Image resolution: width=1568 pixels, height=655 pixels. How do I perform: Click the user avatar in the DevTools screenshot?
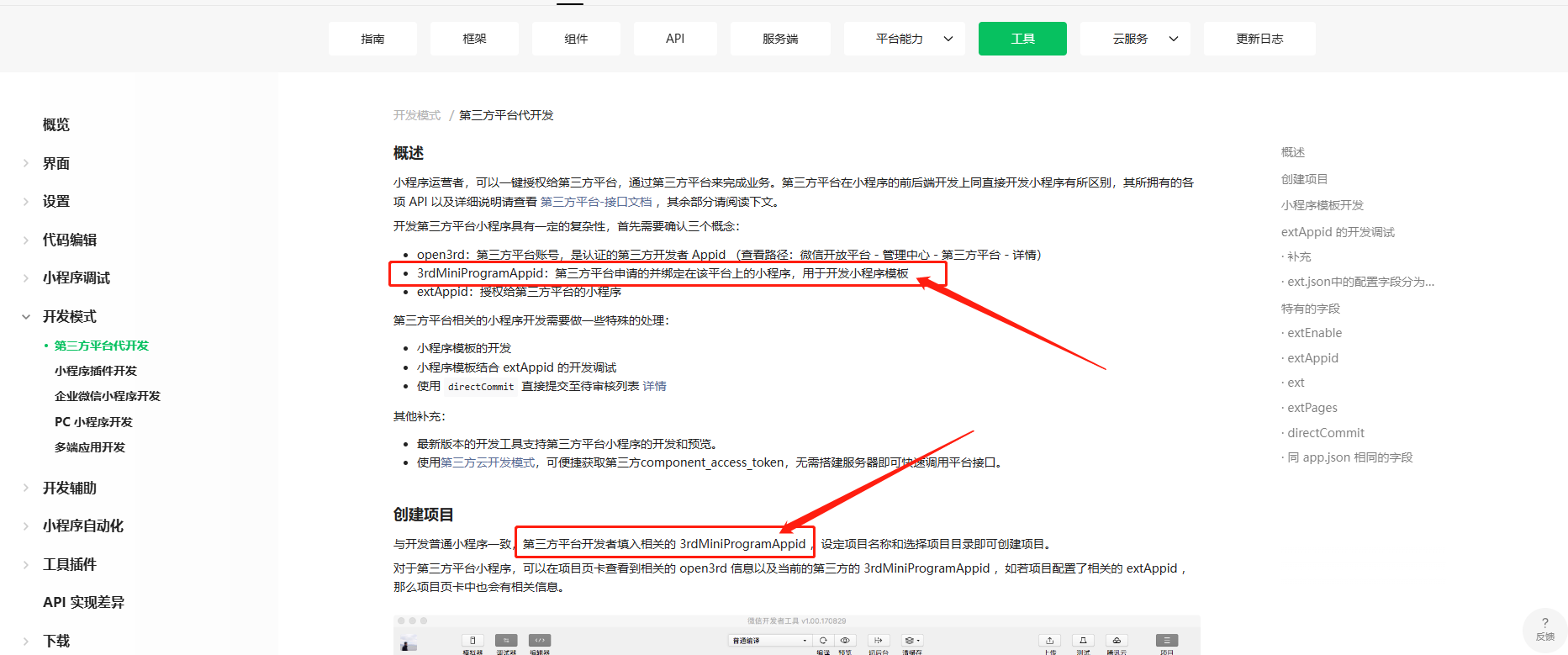(x=409, y=643)
